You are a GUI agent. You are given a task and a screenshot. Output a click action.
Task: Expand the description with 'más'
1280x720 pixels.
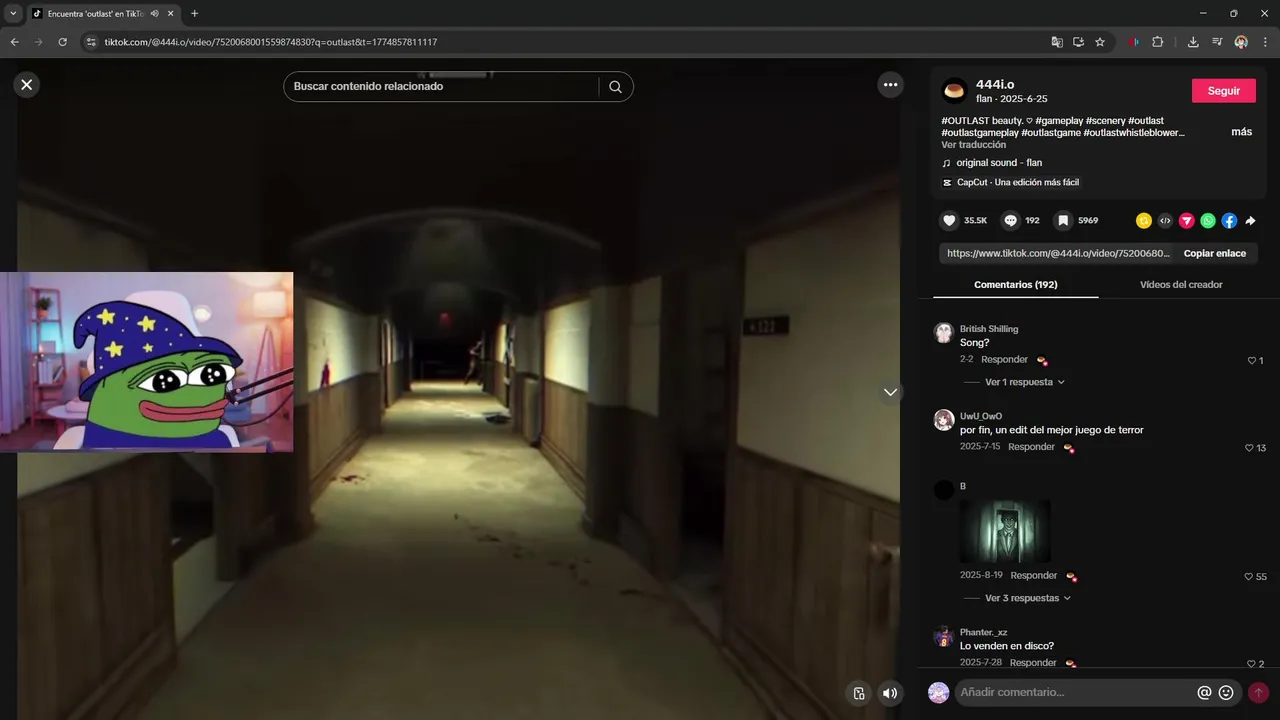click(x=1241, y=132)
